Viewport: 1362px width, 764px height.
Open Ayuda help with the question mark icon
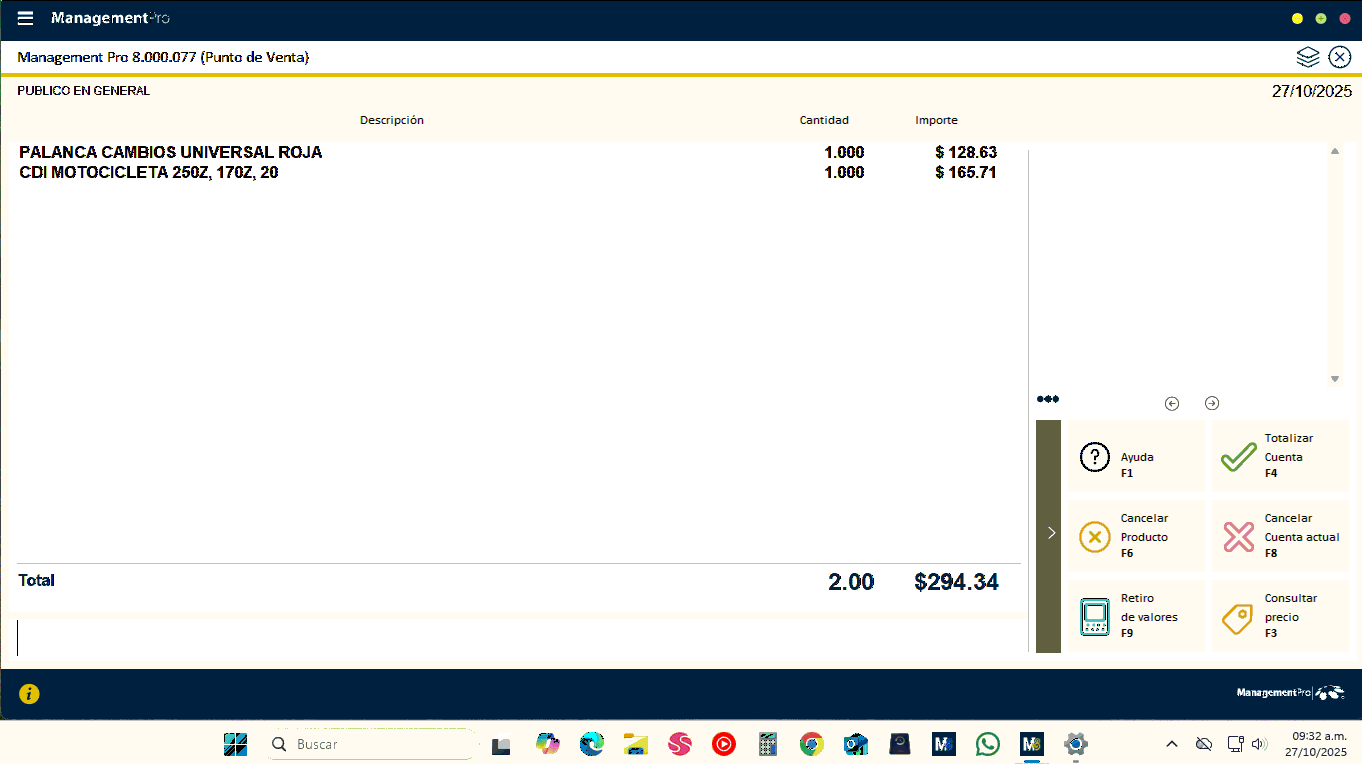click(1095, 457)
